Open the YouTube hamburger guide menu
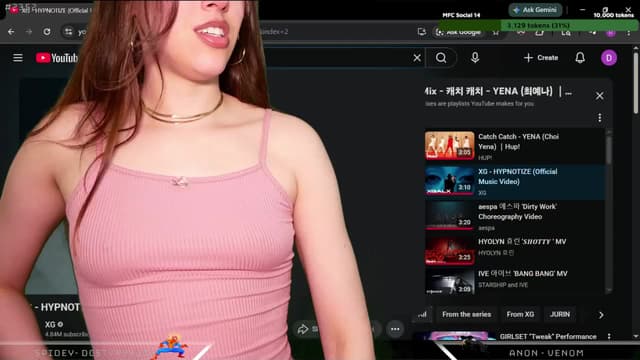 (x=18, y=58)
